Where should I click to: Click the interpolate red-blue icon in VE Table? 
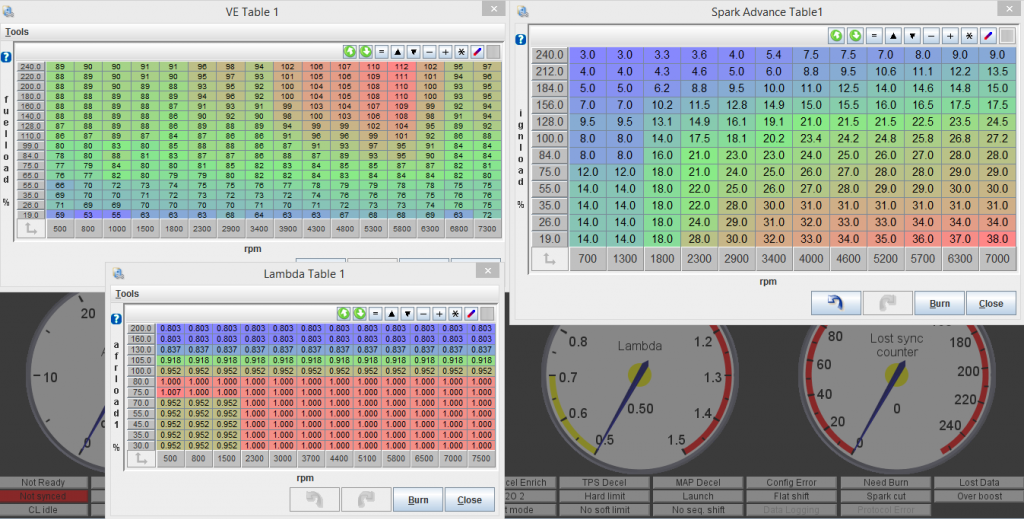coord(476,50)
